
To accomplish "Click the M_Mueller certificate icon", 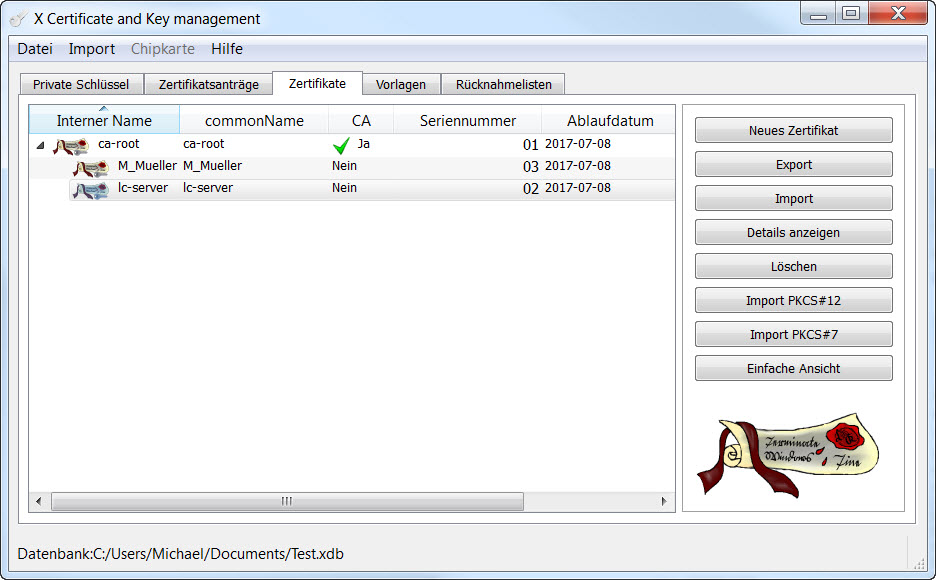I will tap(92, 168).
